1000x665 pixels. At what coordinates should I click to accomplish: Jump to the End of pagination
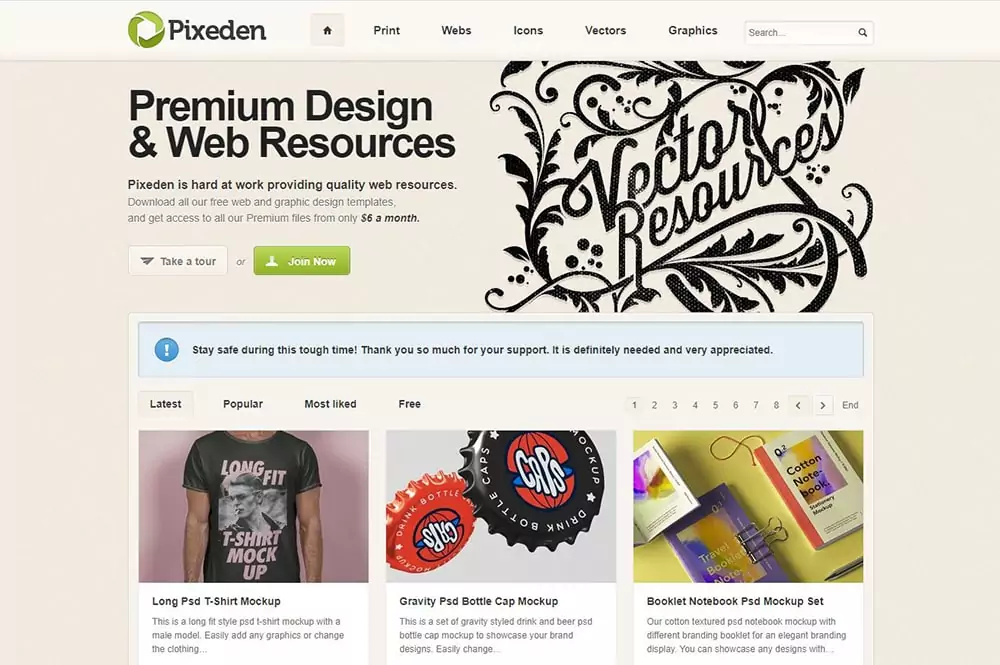[850, 405]
